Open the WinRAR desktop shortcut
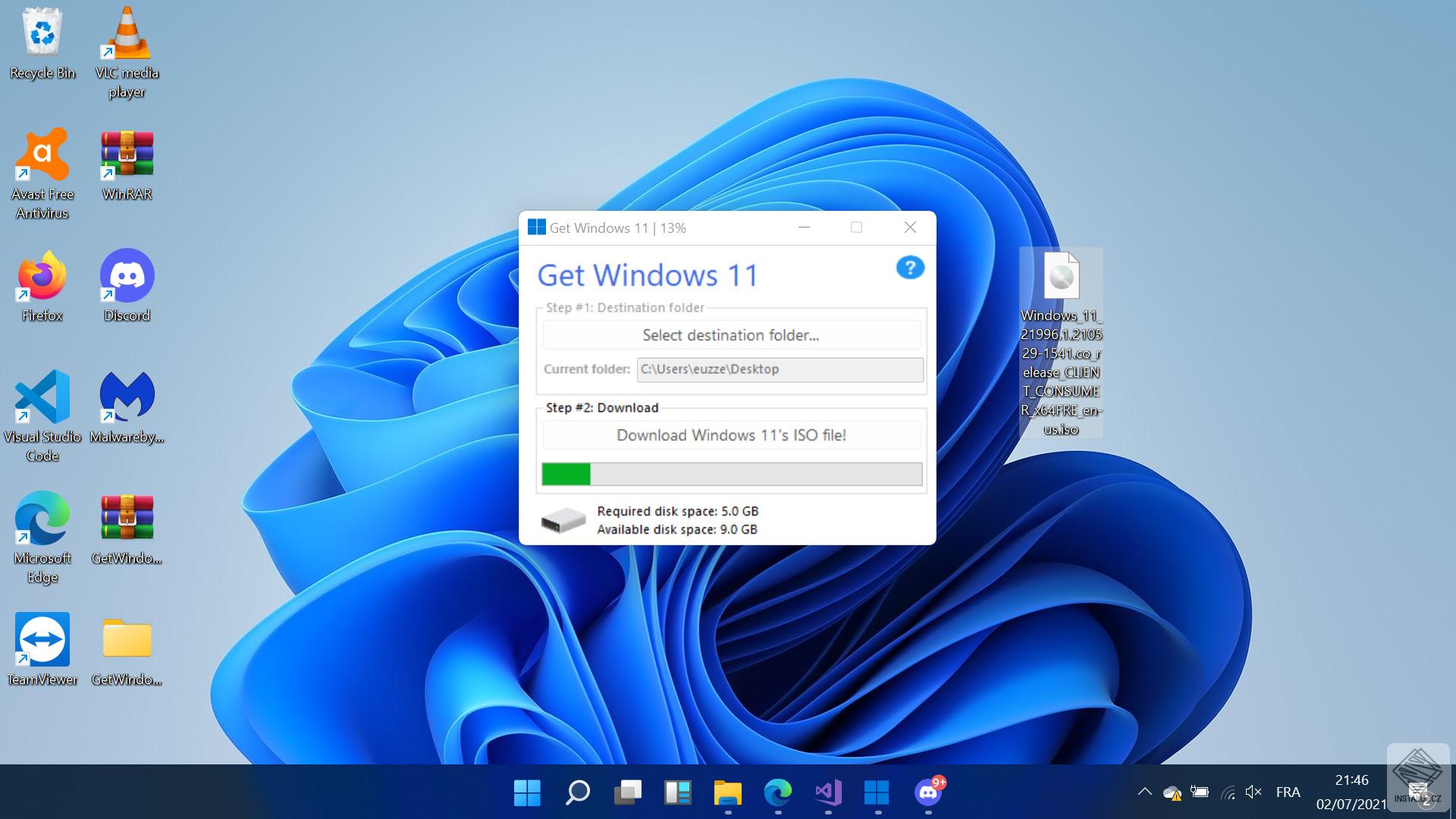Screen dimensions: 1456x819 (127, 165)
